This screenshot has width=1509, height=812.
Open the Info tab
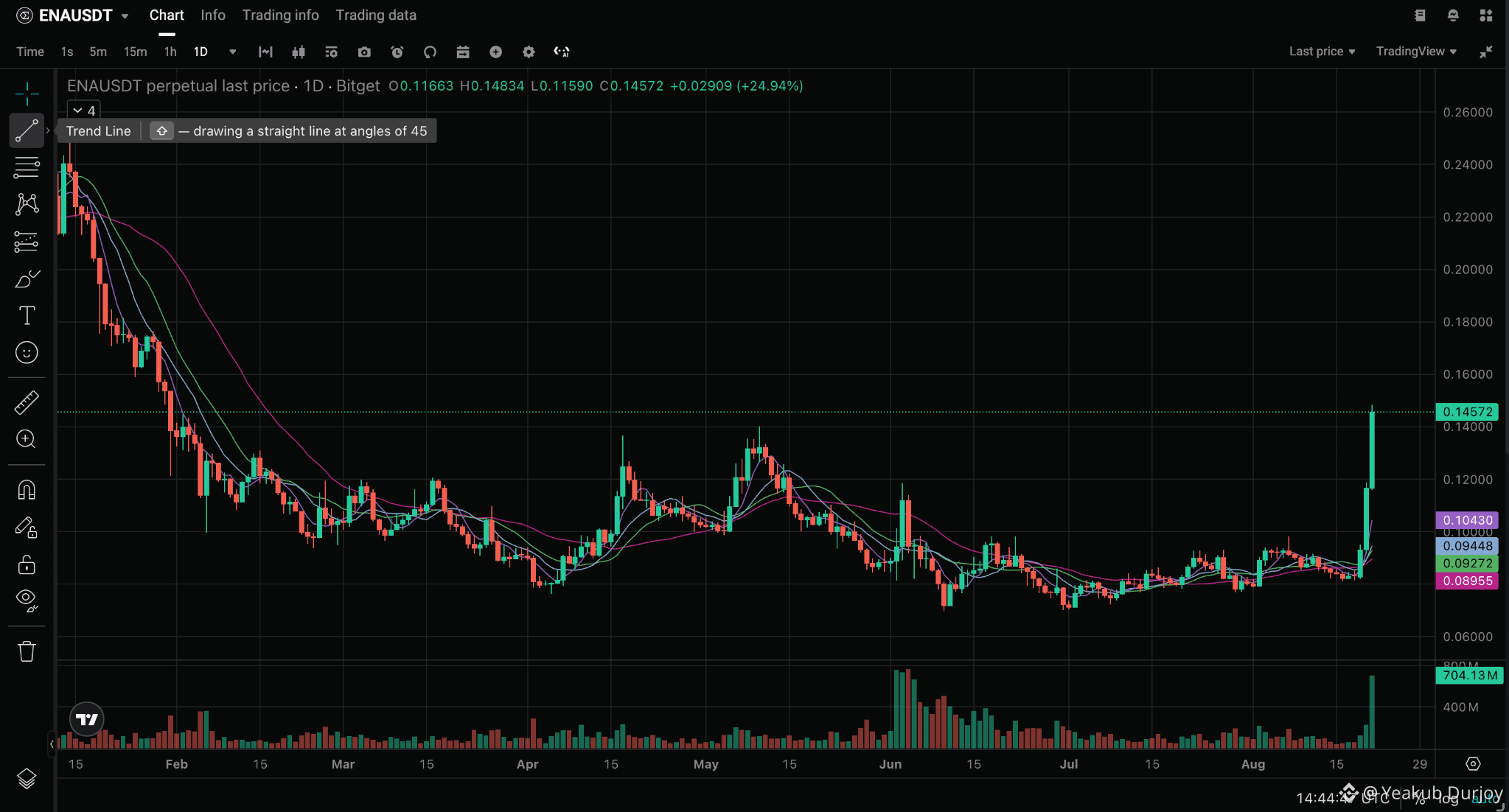(213, 15)
